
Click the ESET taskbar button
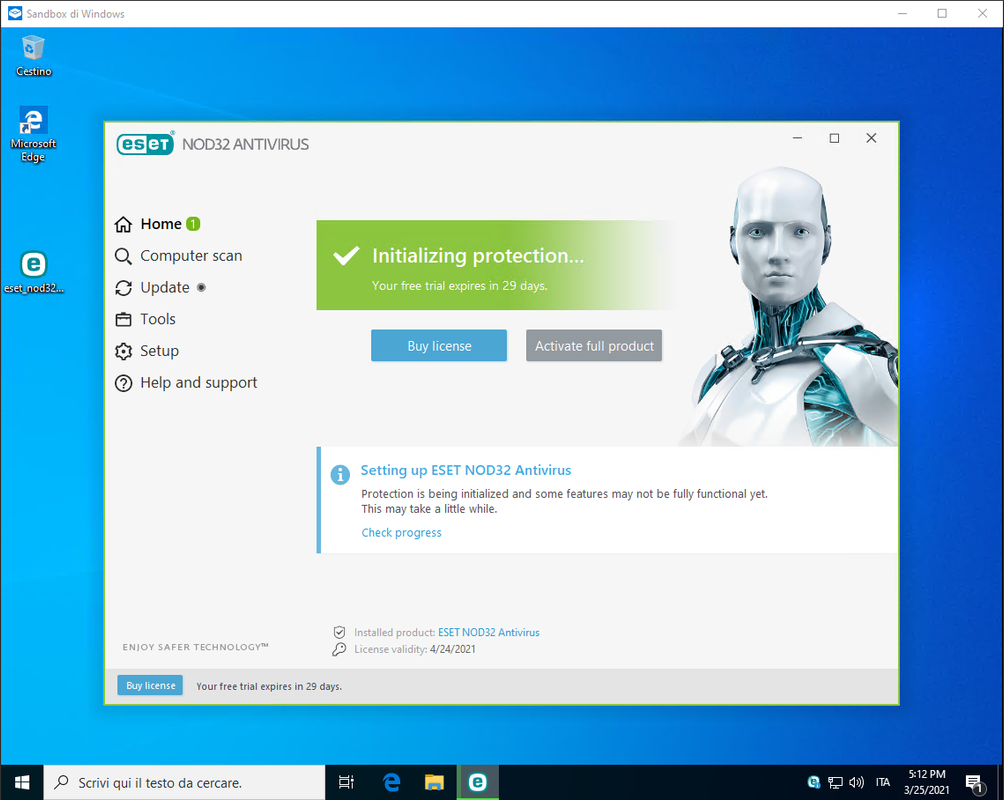pyautogui.click(x=478, y=782)
